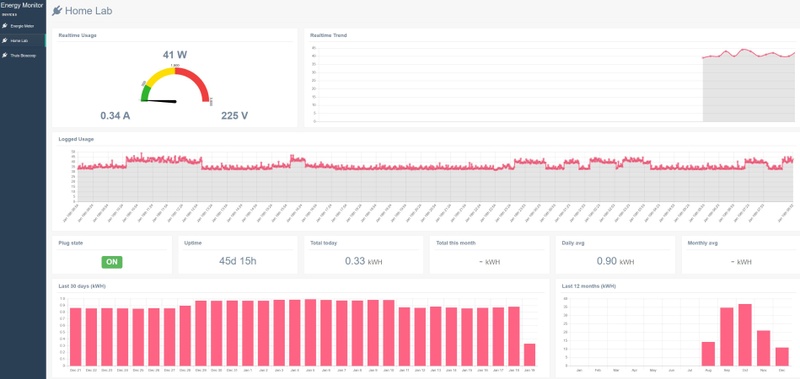This screenshot has width=800, height=379.
Task: Click the Aug bar in the 12 months chart
Action: pos(708,354)
